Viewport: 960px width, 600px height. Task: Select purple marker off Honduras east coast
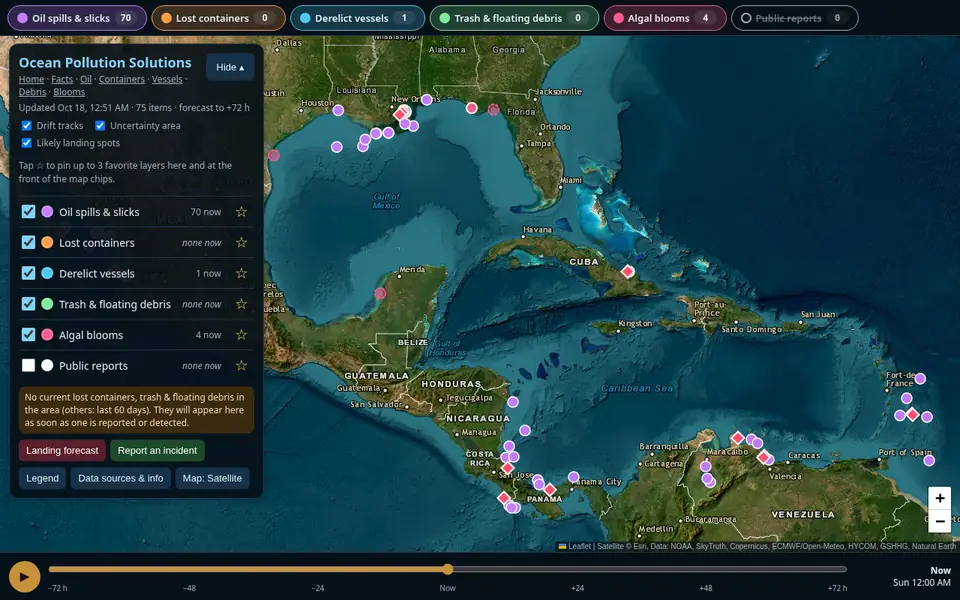pos(513,402)
